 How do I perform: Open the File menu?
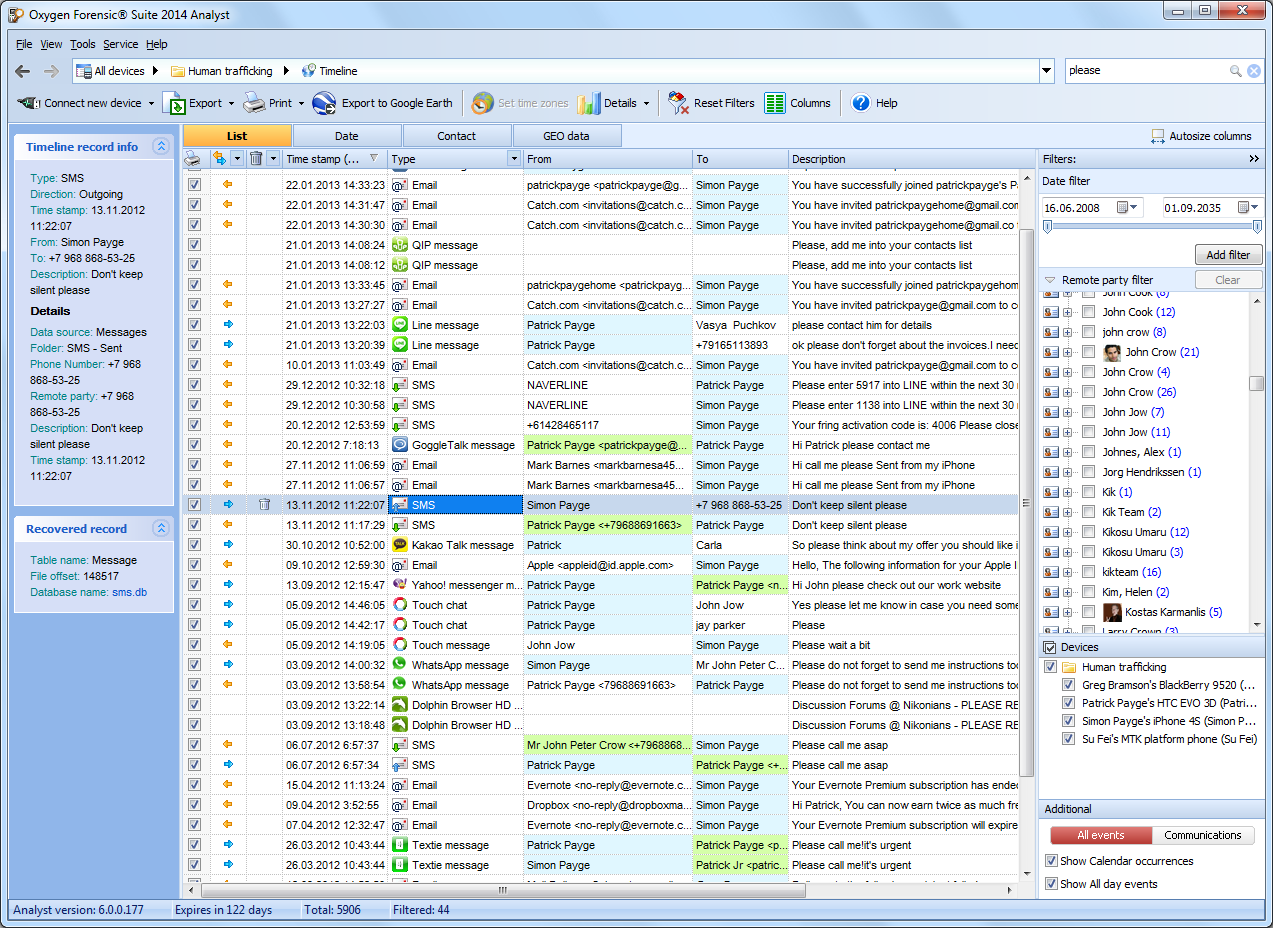point(24,44)
